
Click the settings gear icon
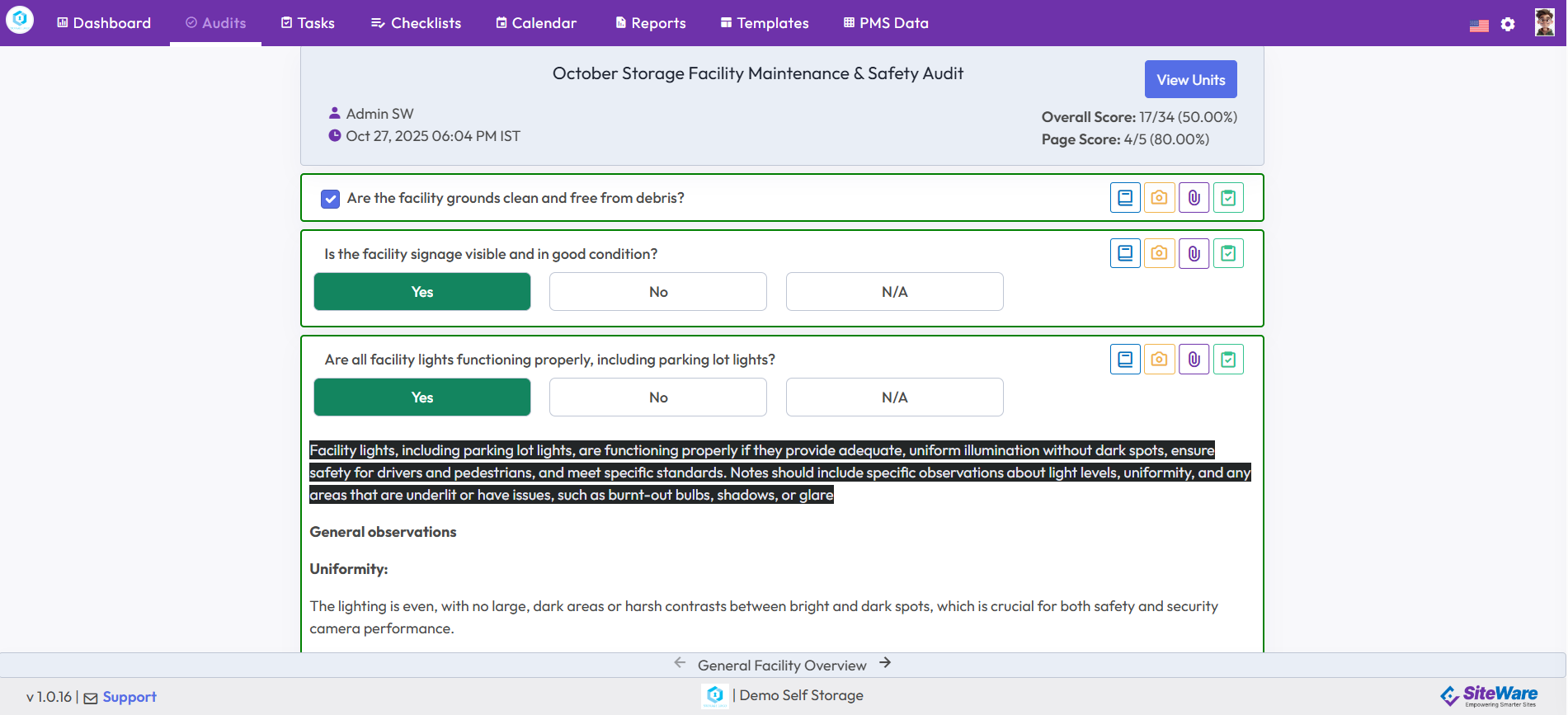[1508, 24]
